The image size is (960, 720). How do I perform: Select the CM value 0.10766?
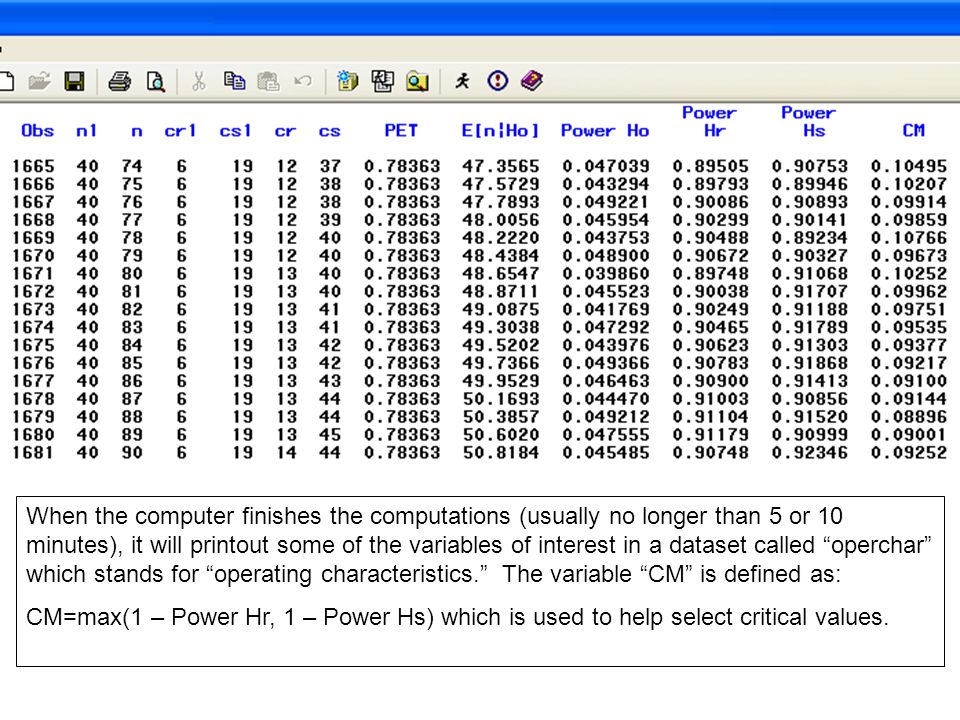[909, 238]
